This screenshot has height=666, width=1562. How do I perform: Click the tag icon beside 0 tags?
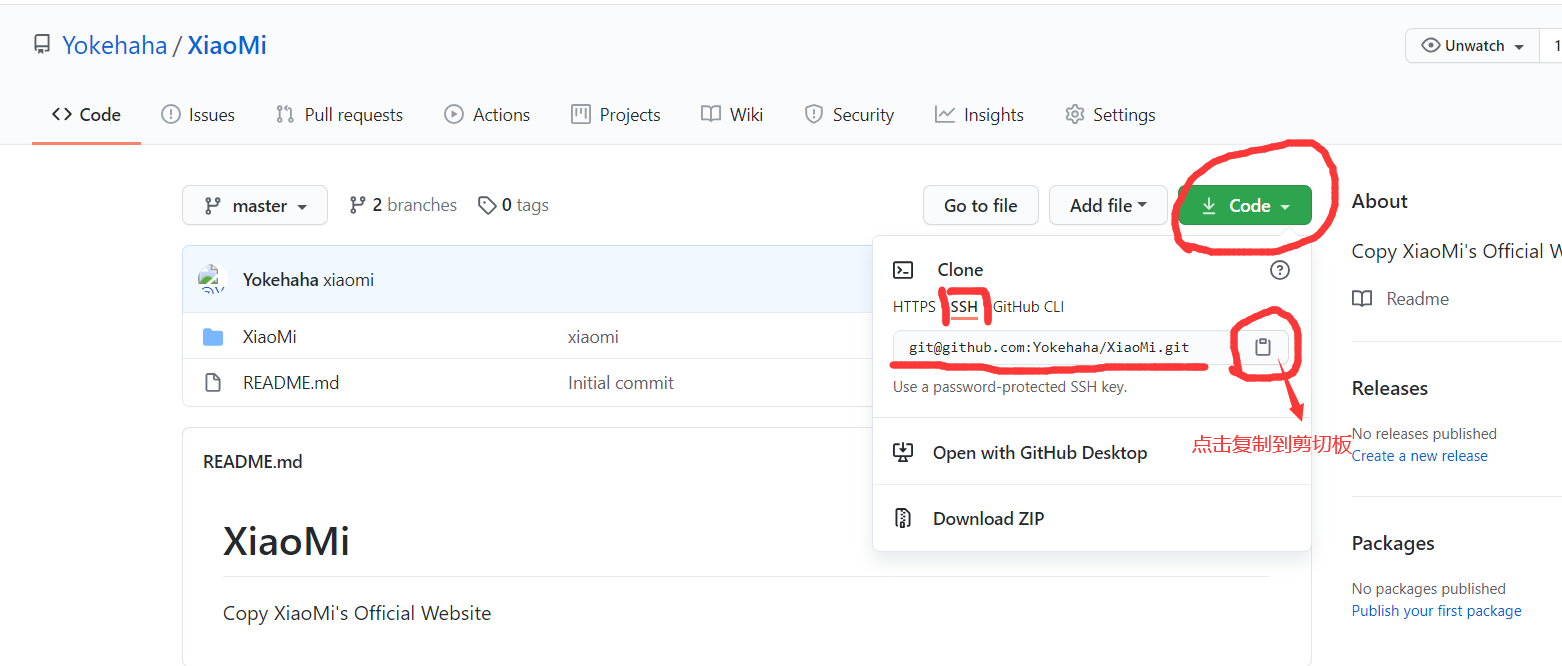pyautogui.click(x=487, y=205)
